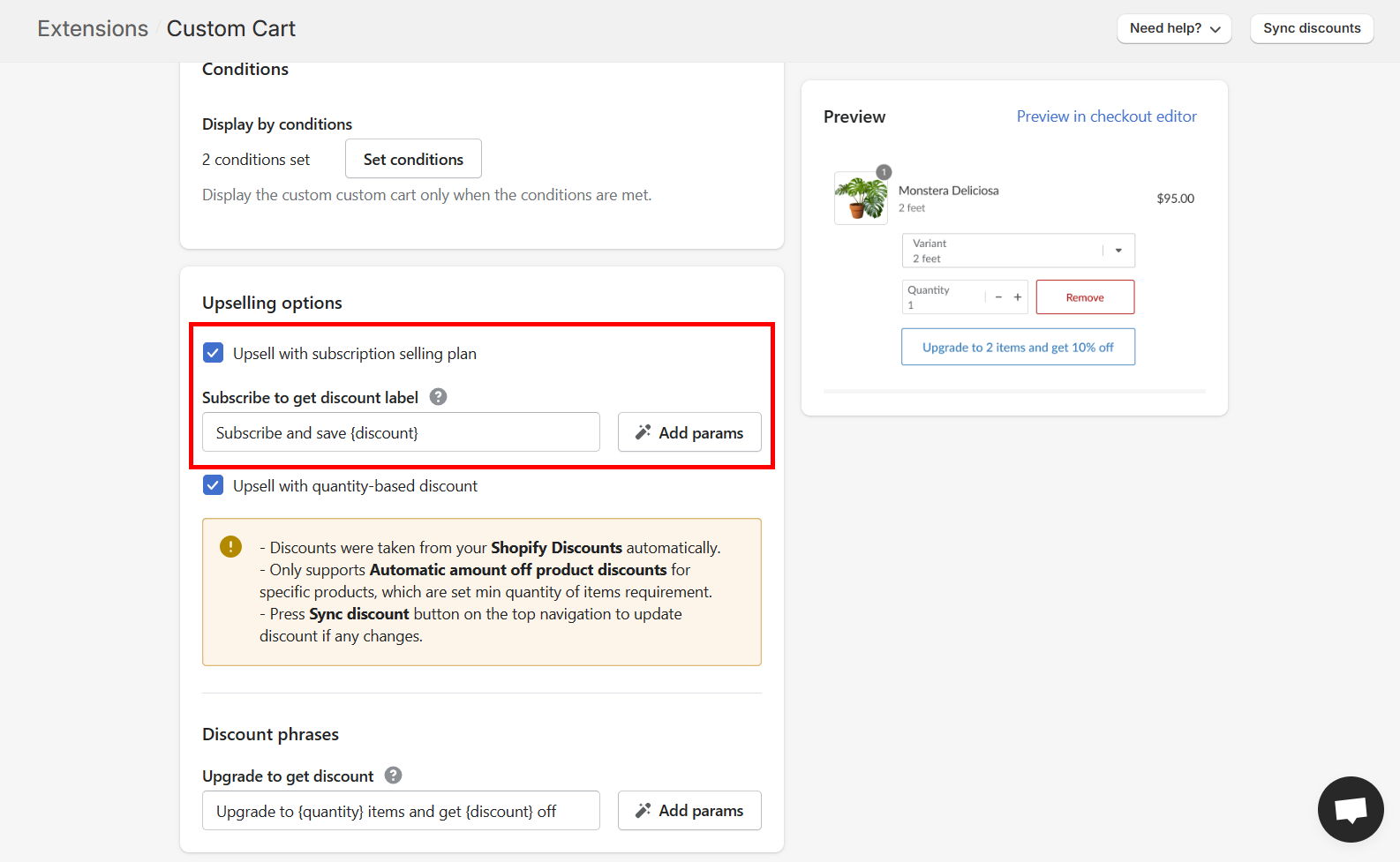Click Upgrade to 2 items and get 10% off
Image resolution: width=1400 pixels, height=862 pixels.
tap(1018, 347)
